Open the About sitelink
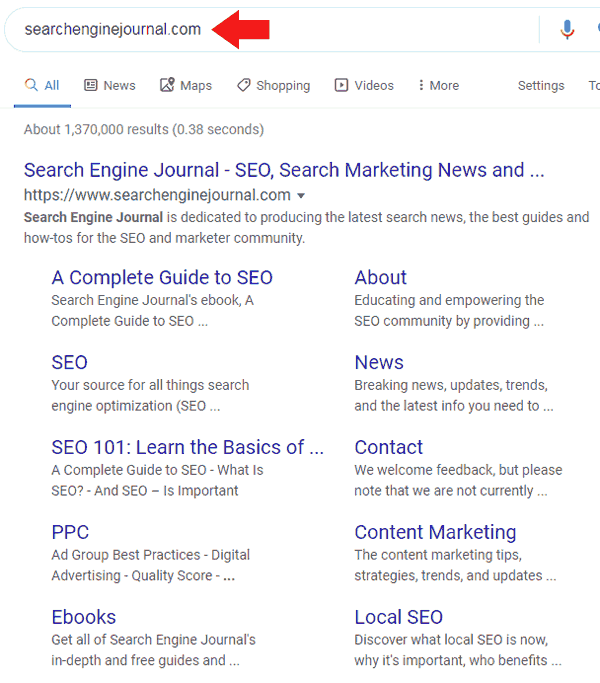The height and width of the screenshot is (683, 600). pos(380,277)
